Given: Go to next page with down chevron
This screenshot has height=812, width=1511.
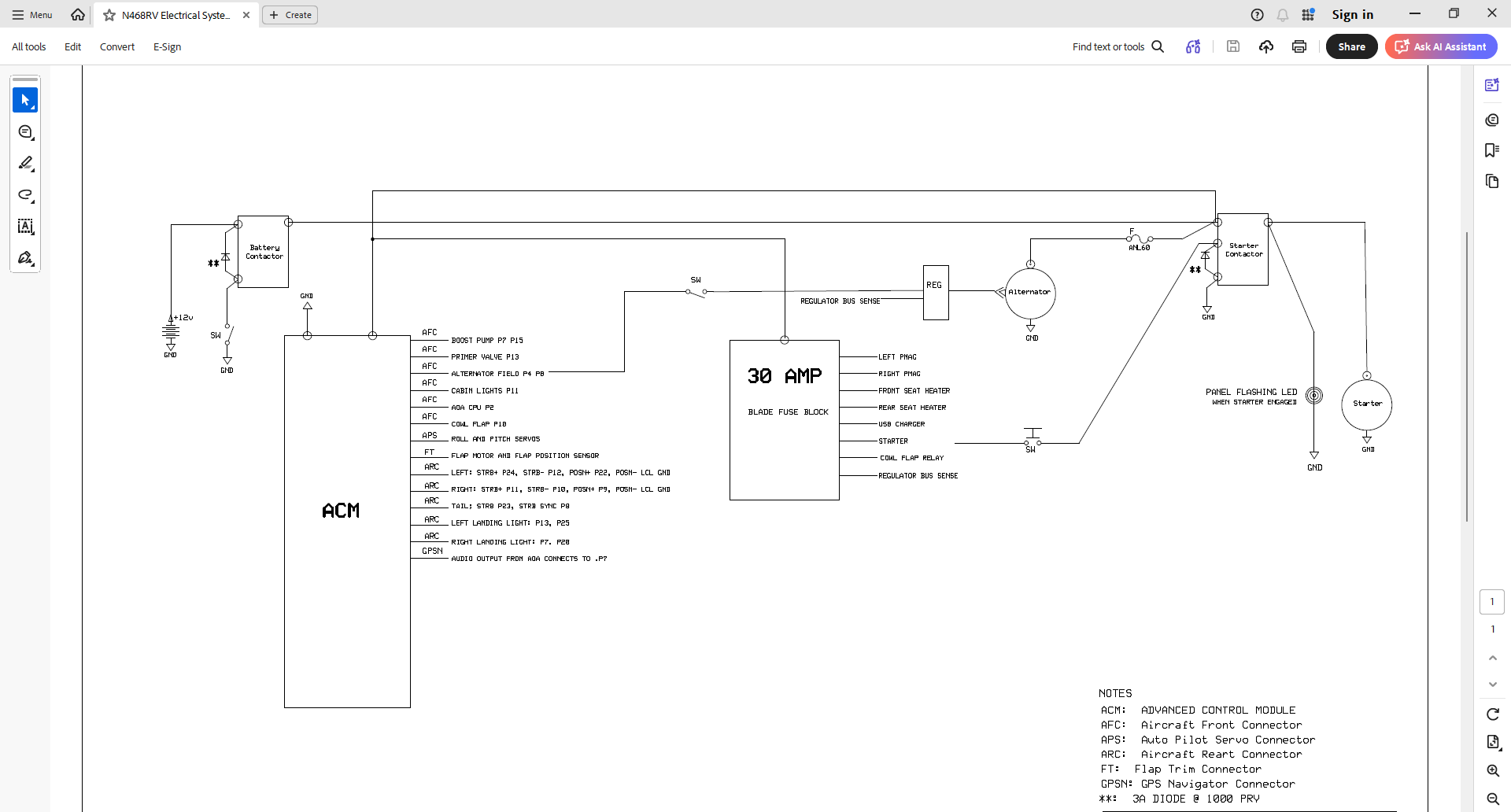Looking at the screenshot, I should pyautogui.click(x=1492, y=685).
